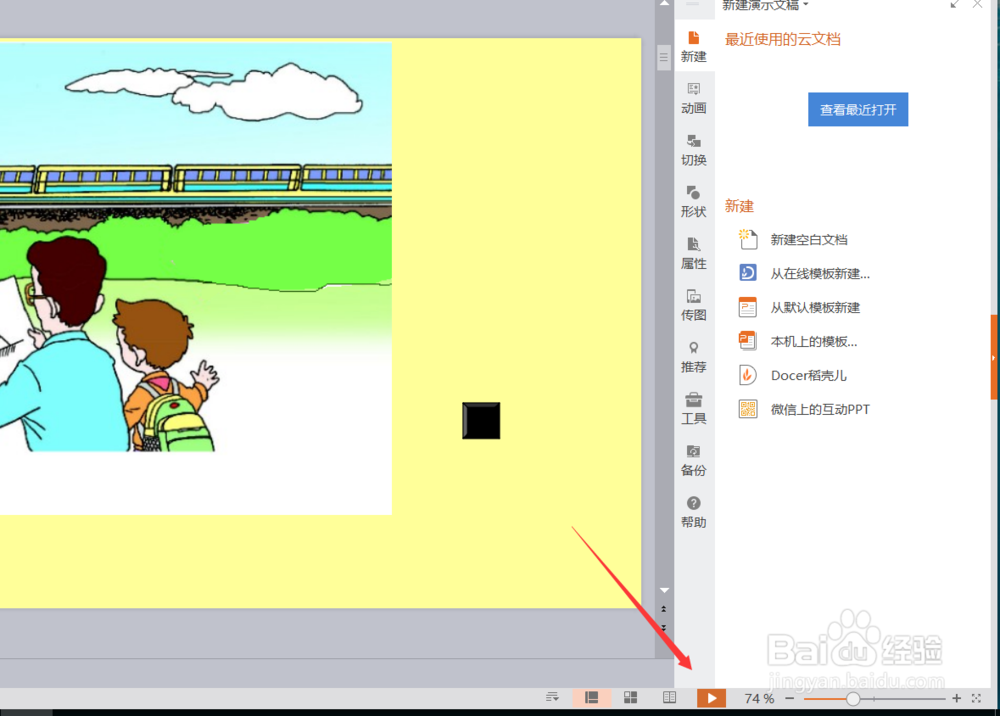Click the vertical scrollbar thumb

663,57
